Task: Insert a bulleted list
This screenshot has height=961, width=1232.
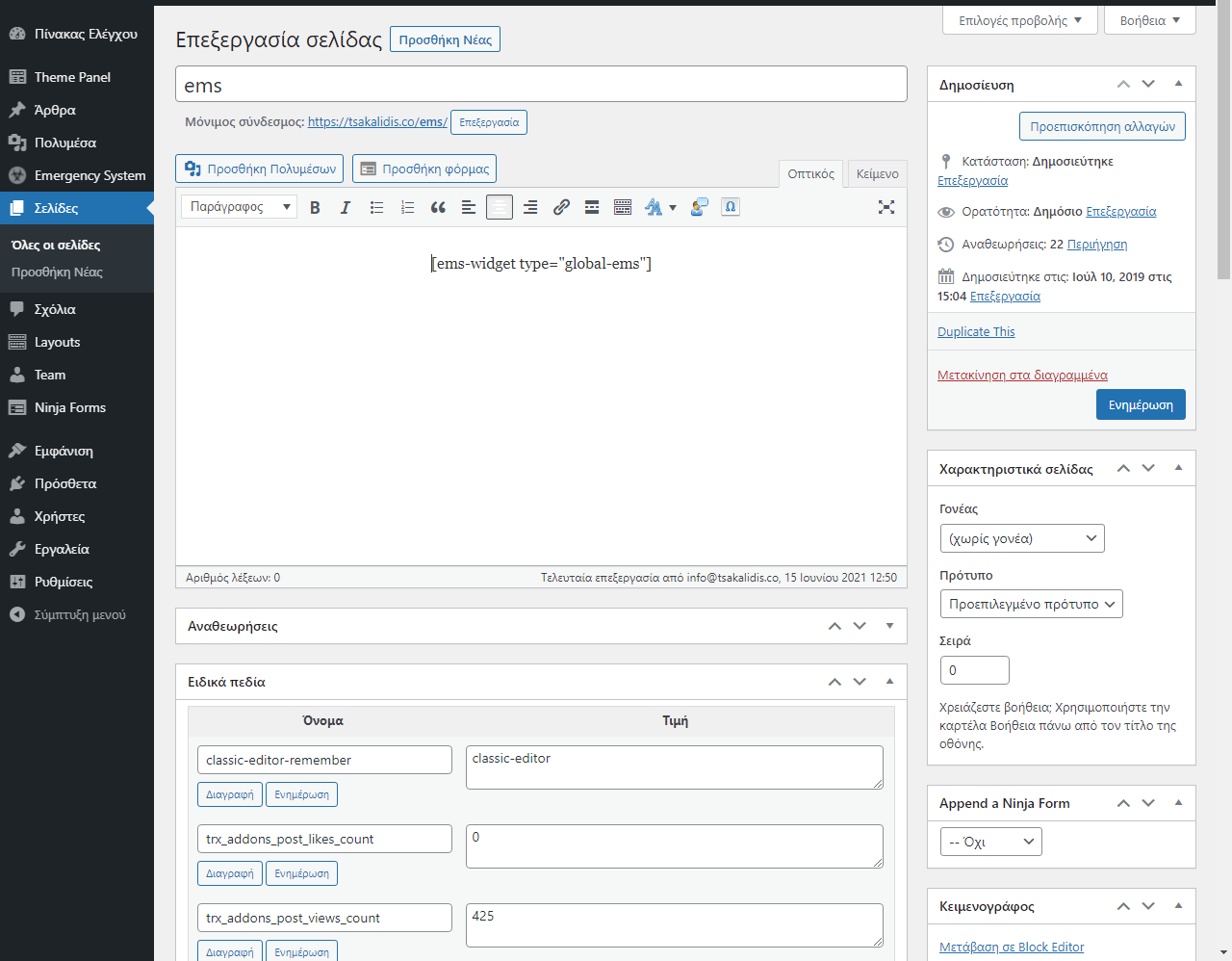Action: [376, 207]
